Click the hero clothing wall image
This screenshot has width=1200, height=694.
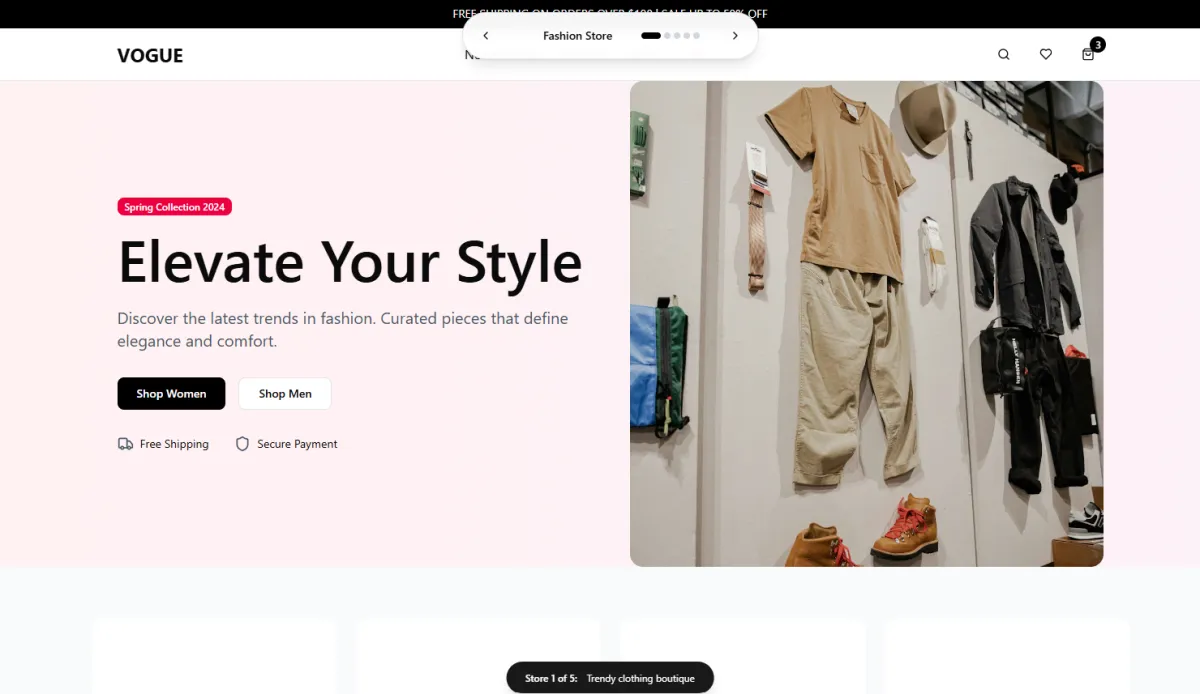(867, 324)
